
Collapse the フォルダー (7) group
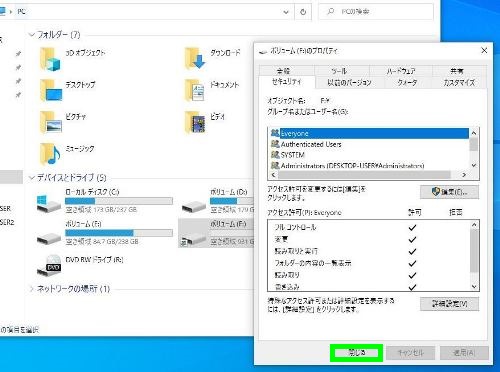tap(32, 34)
